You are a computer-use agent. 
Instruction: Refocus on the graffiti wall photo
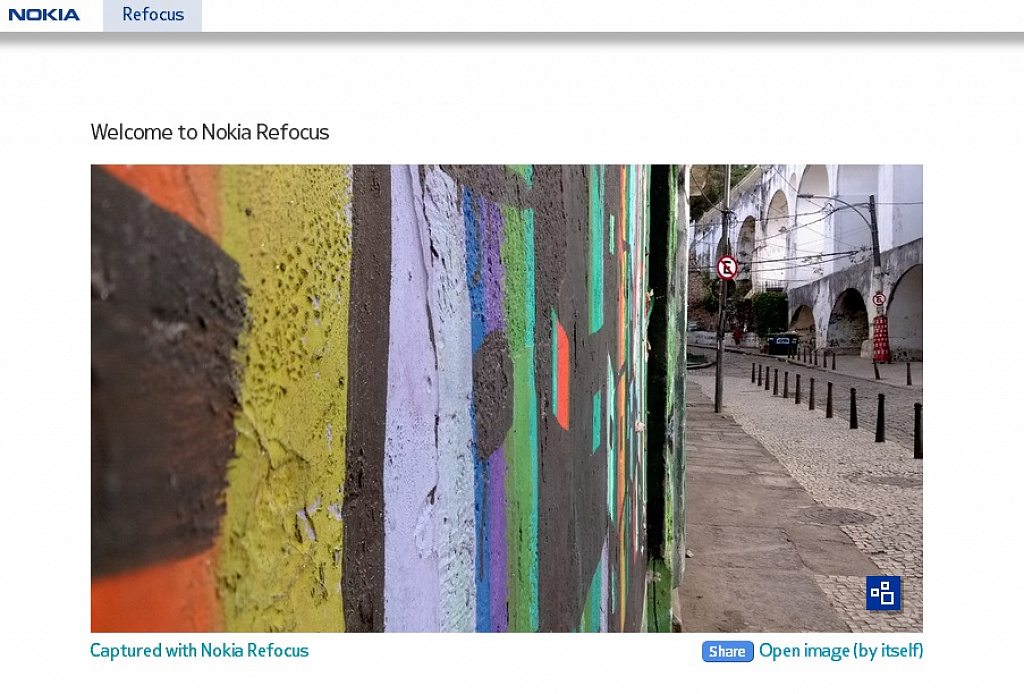tap(506, 398)
